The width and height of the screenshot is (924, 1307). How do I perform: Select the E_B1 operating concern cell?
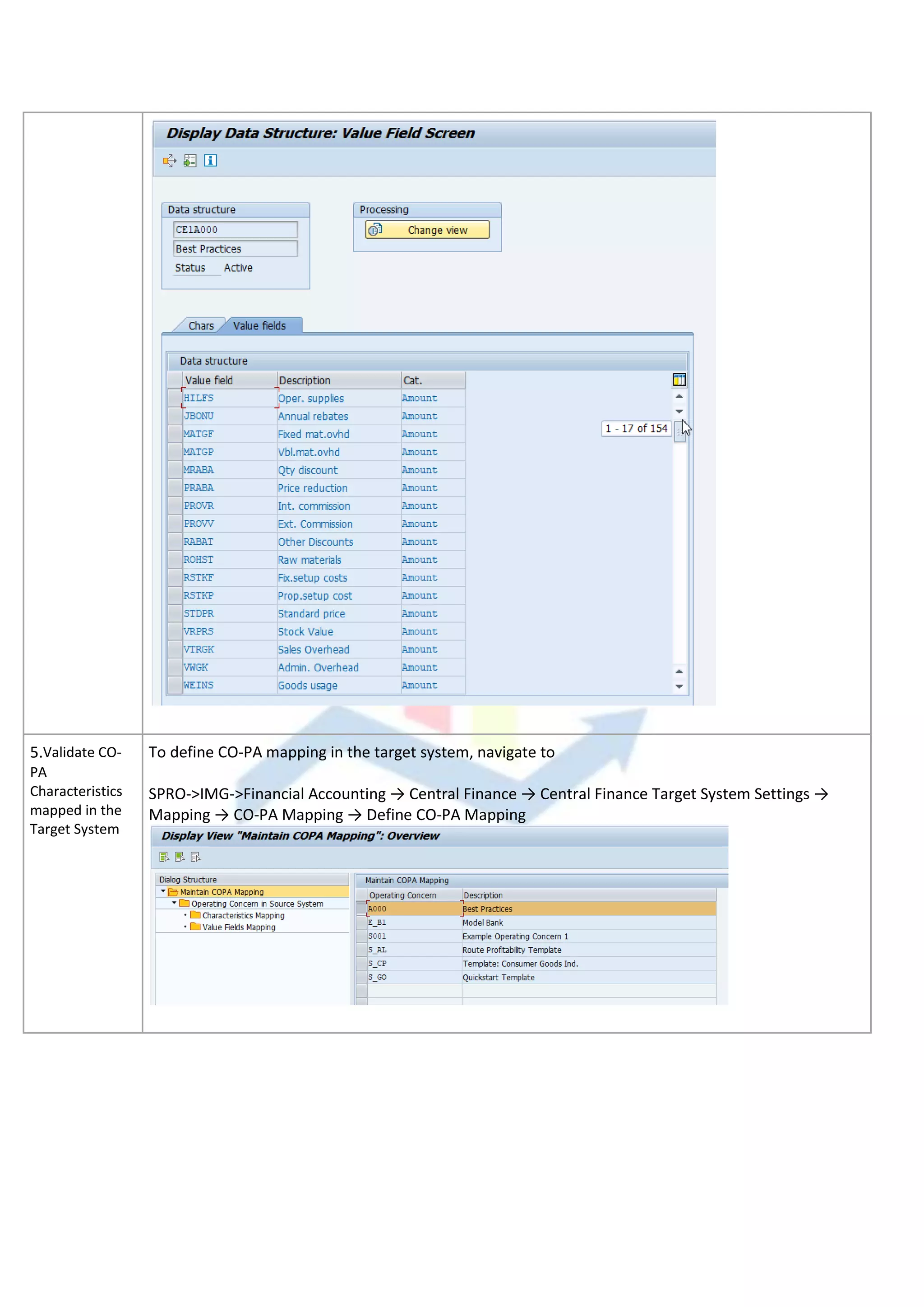click(414, 923)
